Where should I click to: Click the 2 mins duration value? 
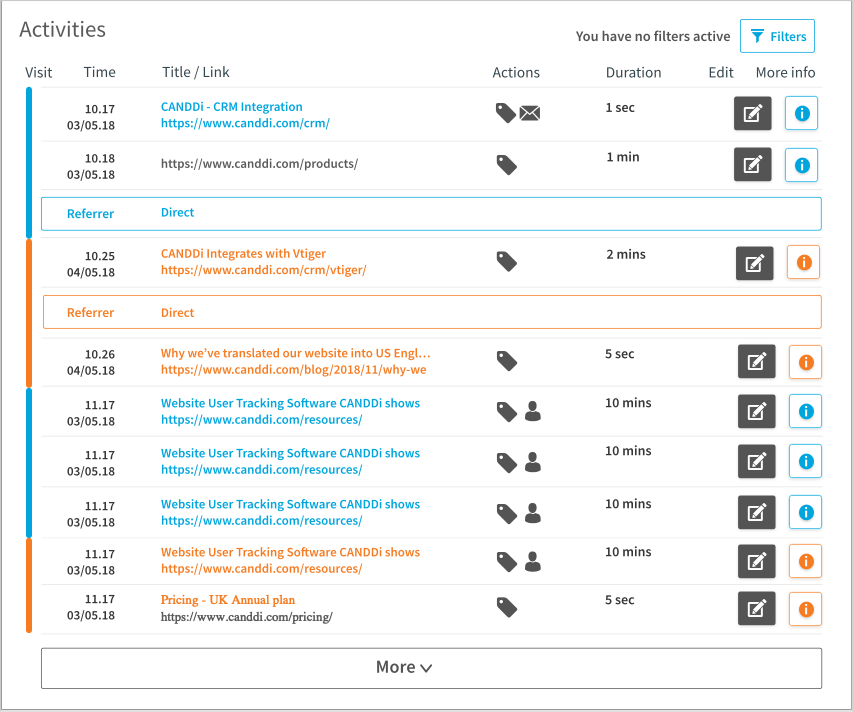click(x=626, y=255)
